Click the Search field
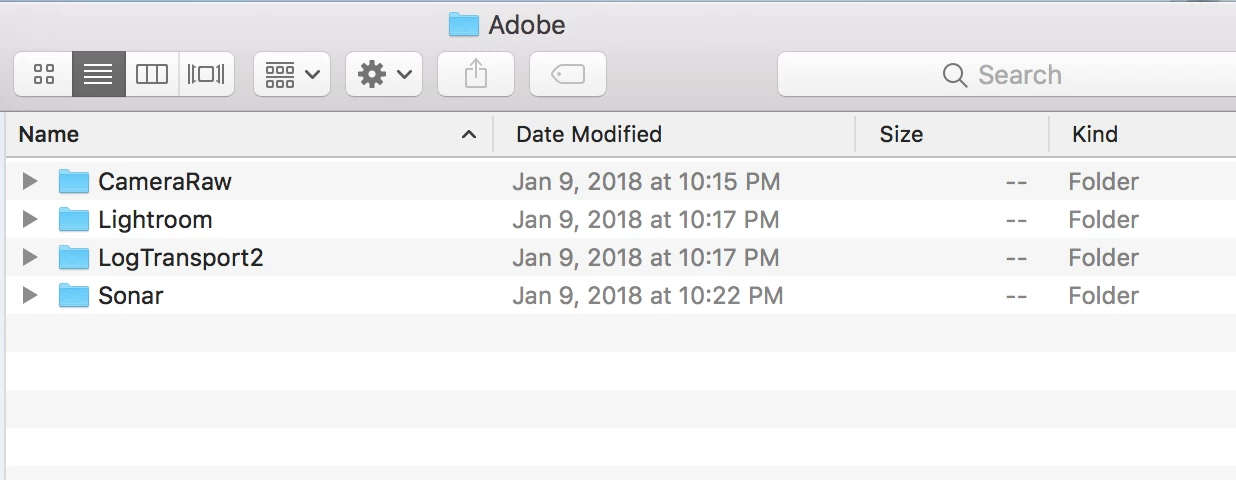This screenshot has height=480, width=1236. pos(1005,75)
